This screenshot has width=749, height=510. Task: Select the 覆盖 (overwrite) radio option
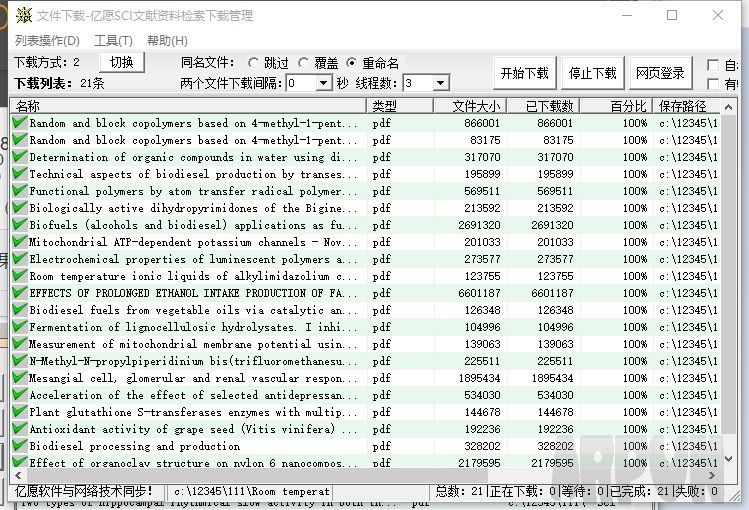click(303, 63)
